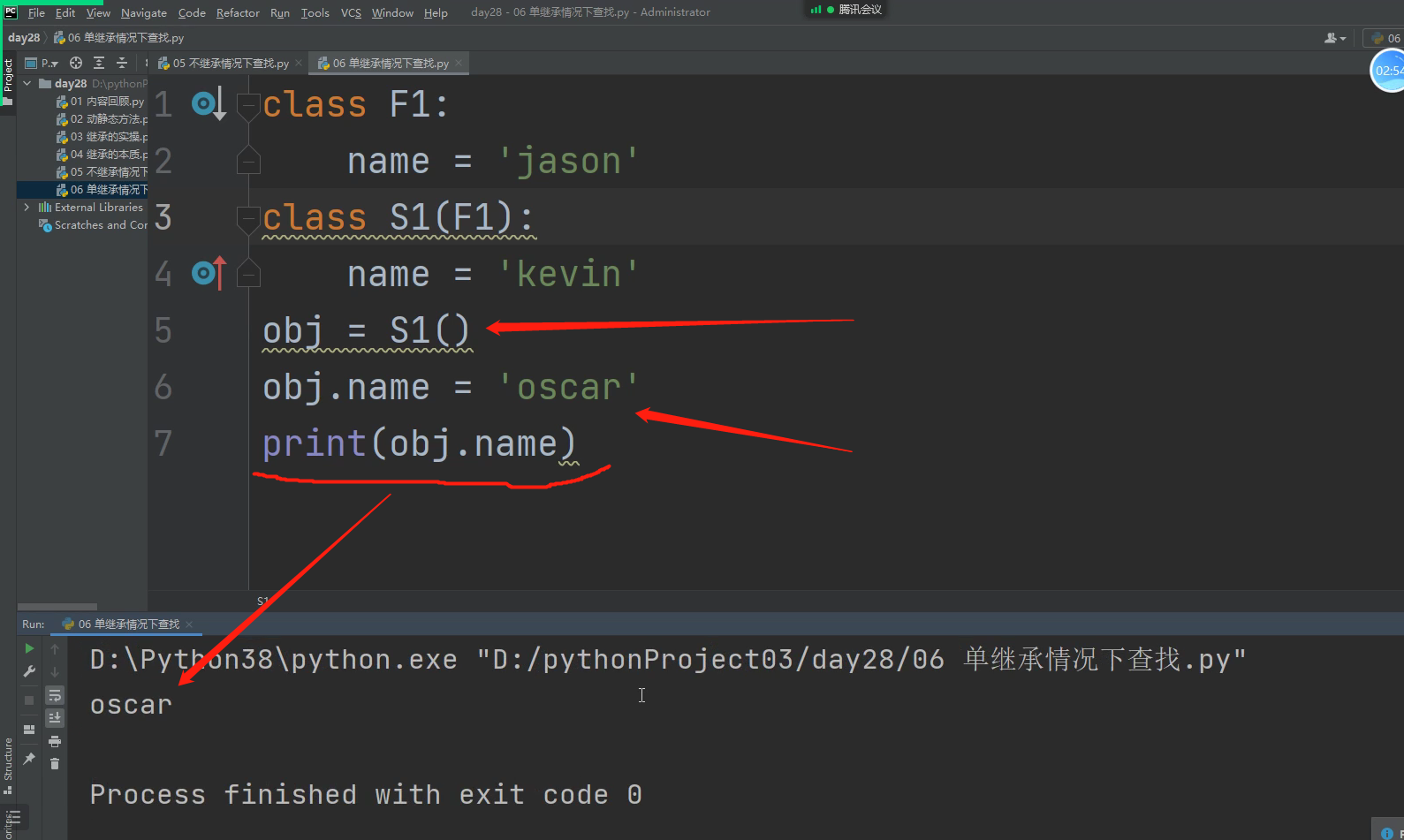1404x840 pixels.
Task: Click overrides gutter icon on line 4
Action: [209, 274]
